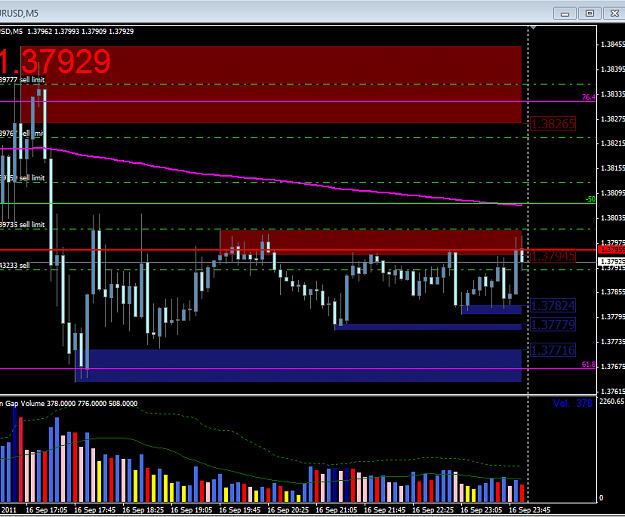The width and height of the screenshot is (625, 517).
Task: Click the 1.37824 demand zone label
Action: tap(553, 306)
